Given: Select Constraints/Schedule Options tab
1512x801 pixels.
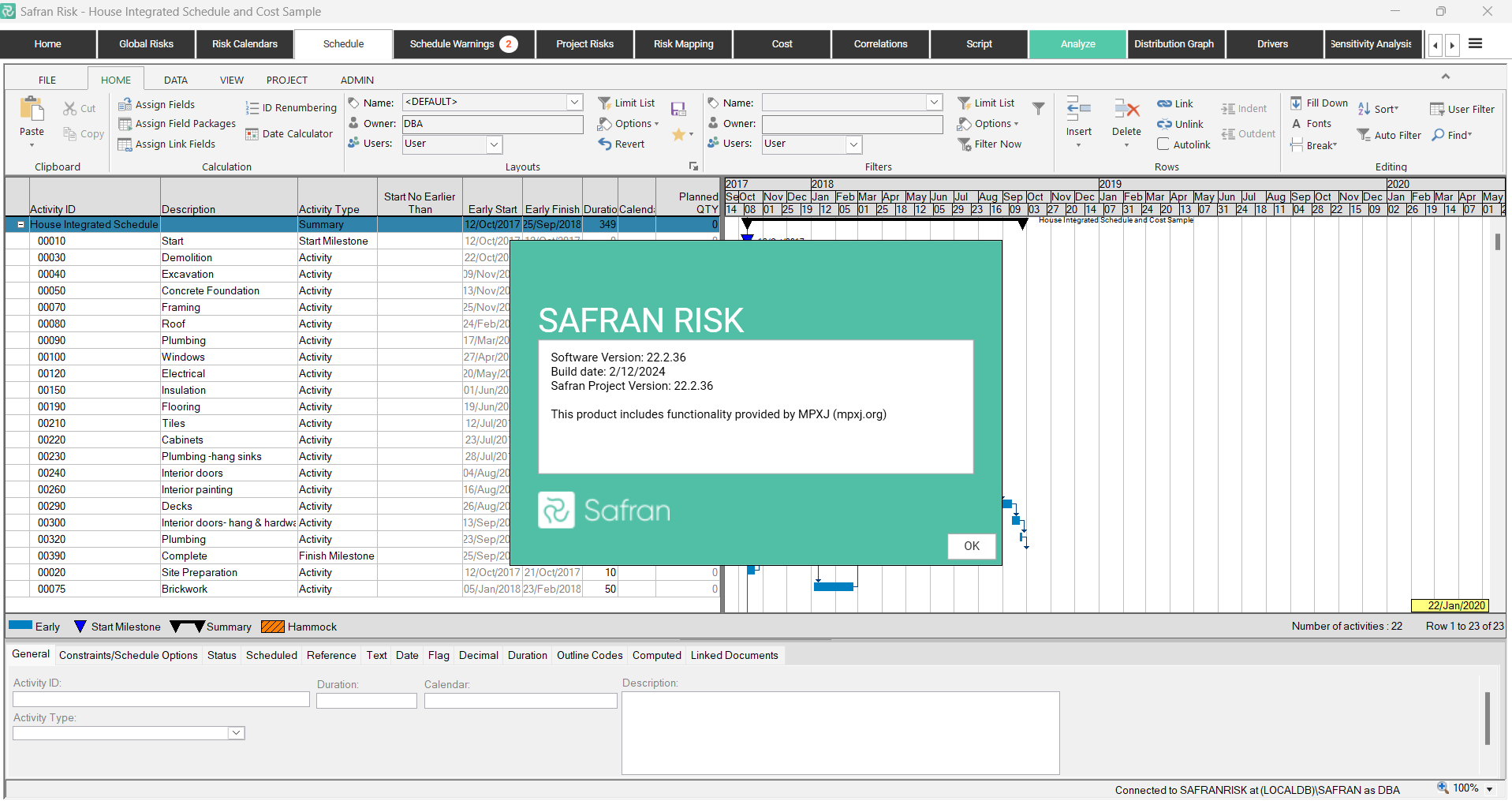Looking at the screenshot, I should tap(129, 656).
